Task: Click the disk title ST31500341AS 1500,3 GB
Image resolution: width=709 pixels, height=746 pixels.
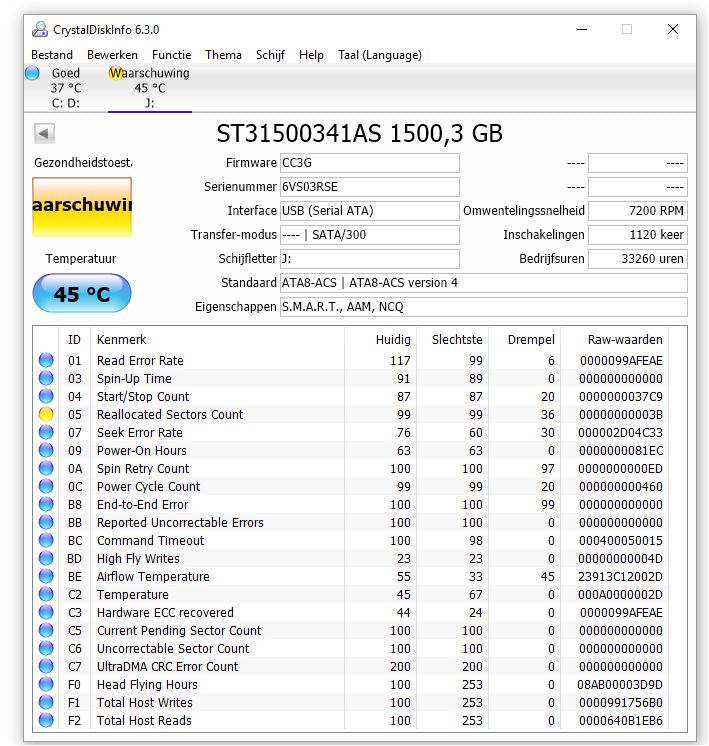Action: point(359,133)
